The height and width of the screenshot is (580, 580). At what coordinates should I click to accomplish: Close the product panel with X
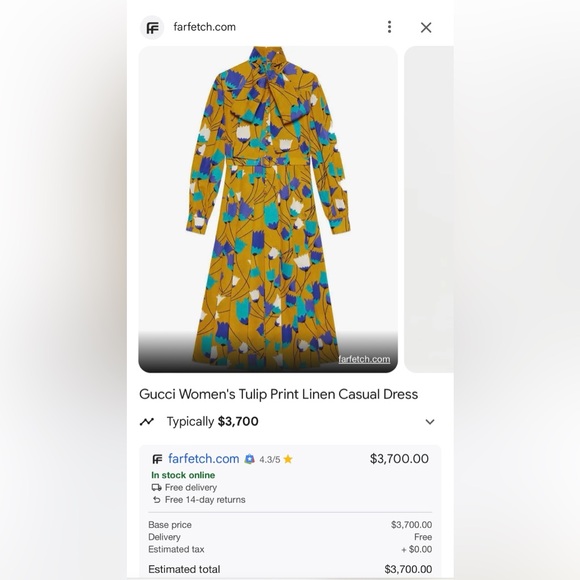(x=426, y=27)
